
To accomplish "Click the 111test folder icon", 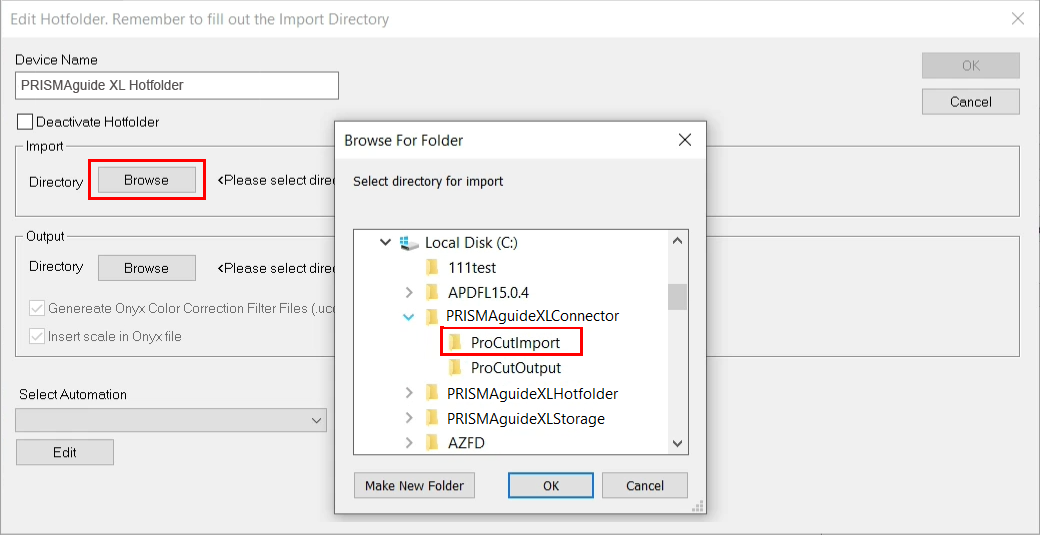I will pyautogui.click(x=432, y=267).
